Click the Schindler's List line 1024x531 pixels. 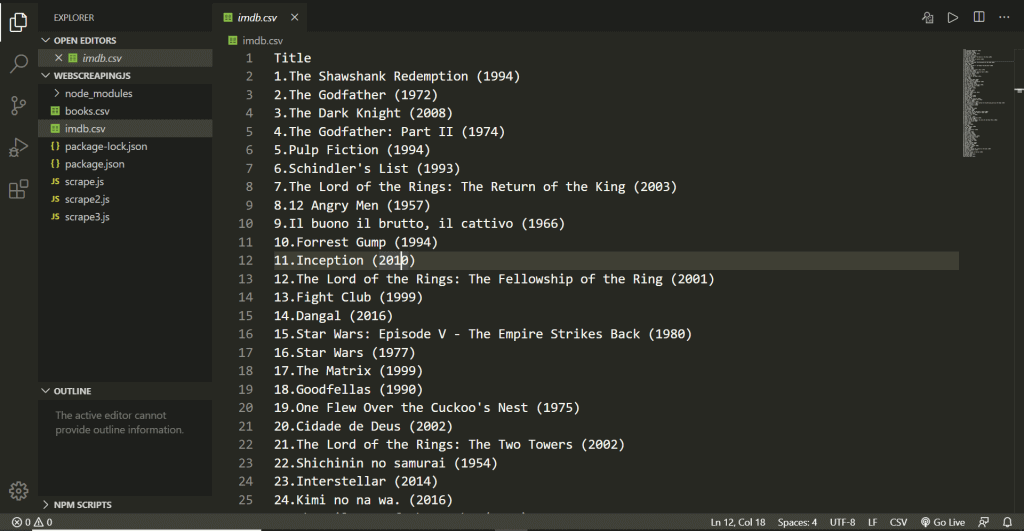(367, 169)
